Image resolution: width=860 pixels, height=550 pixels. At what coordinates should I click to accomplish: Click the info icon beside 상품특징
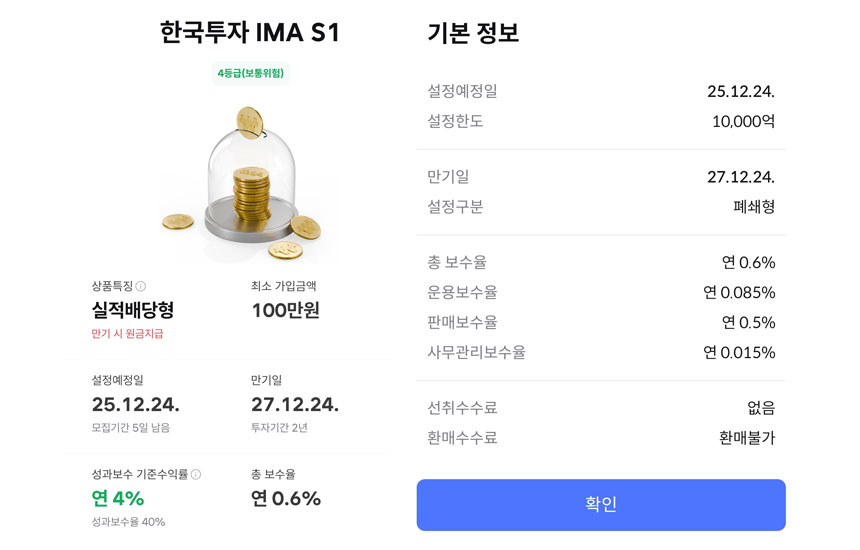[x=140, y=287]
